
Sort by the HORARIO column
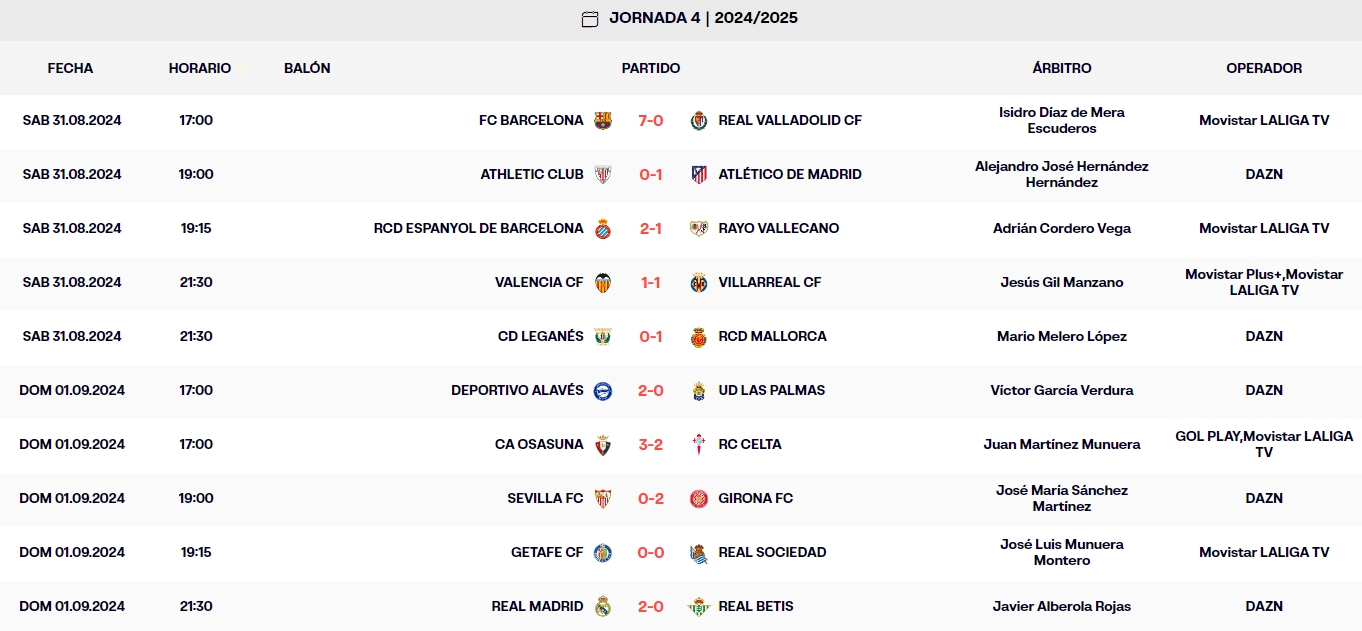tap(200, 68)
